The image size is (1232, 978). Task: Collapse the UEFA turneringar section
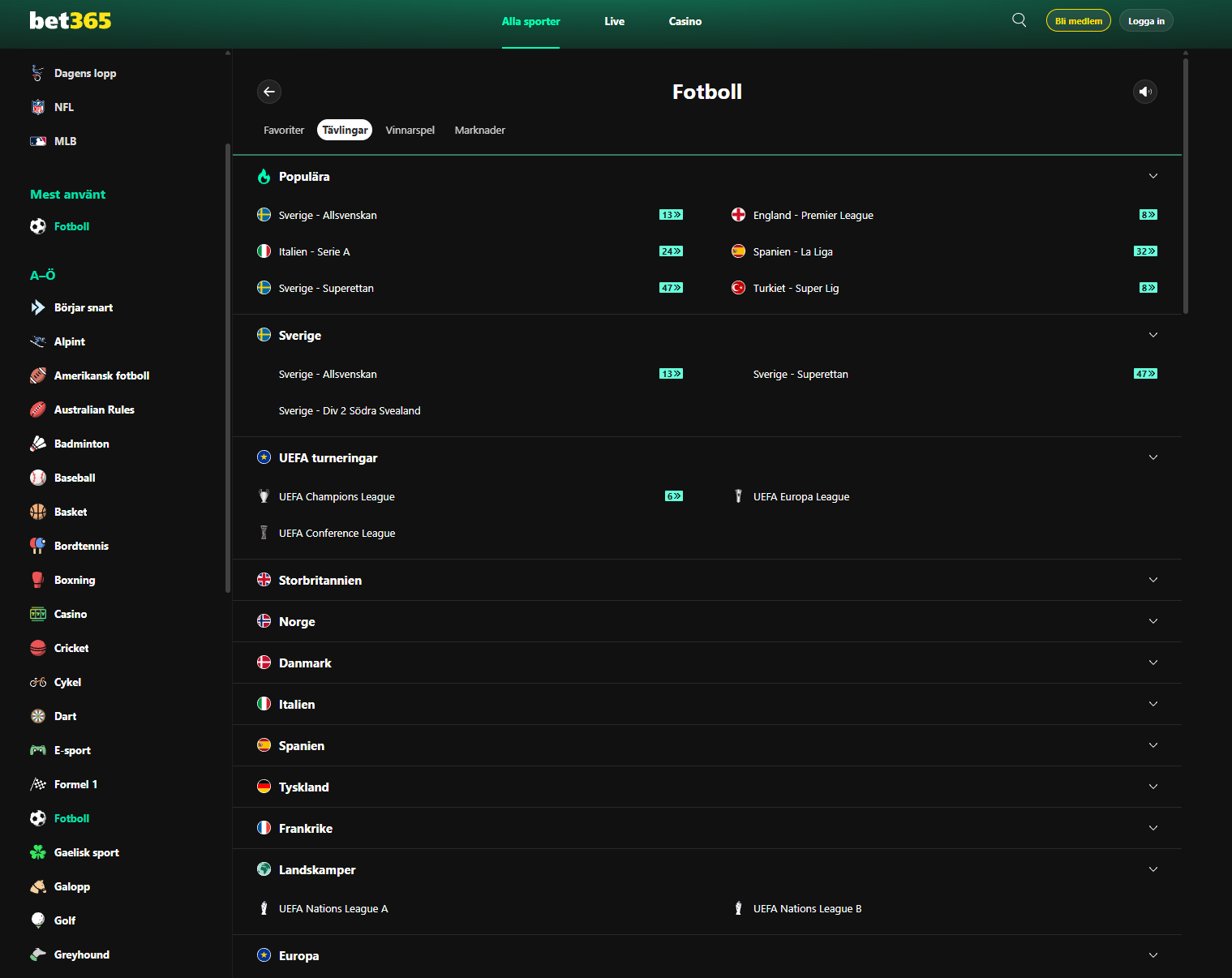coord(1153,457)
